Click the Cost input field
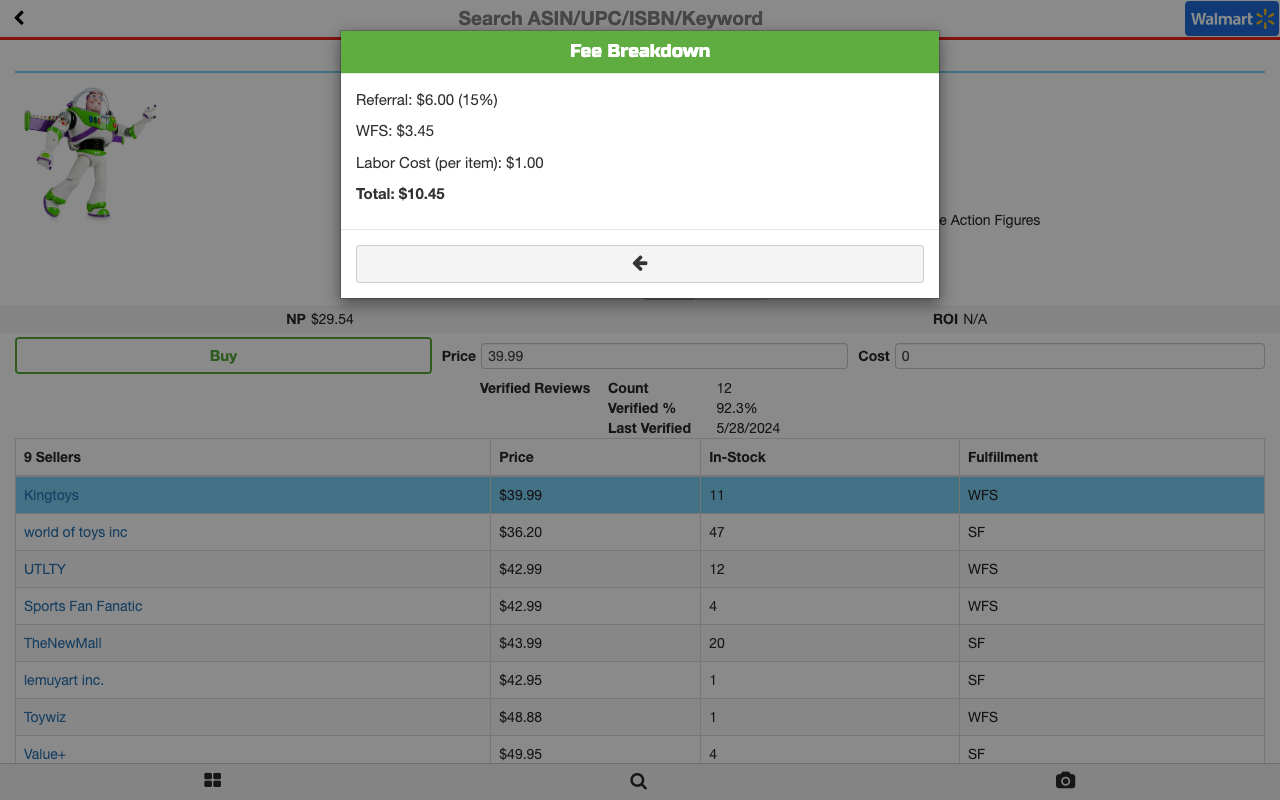1280x800 pixels. (x=1079, y=356)
